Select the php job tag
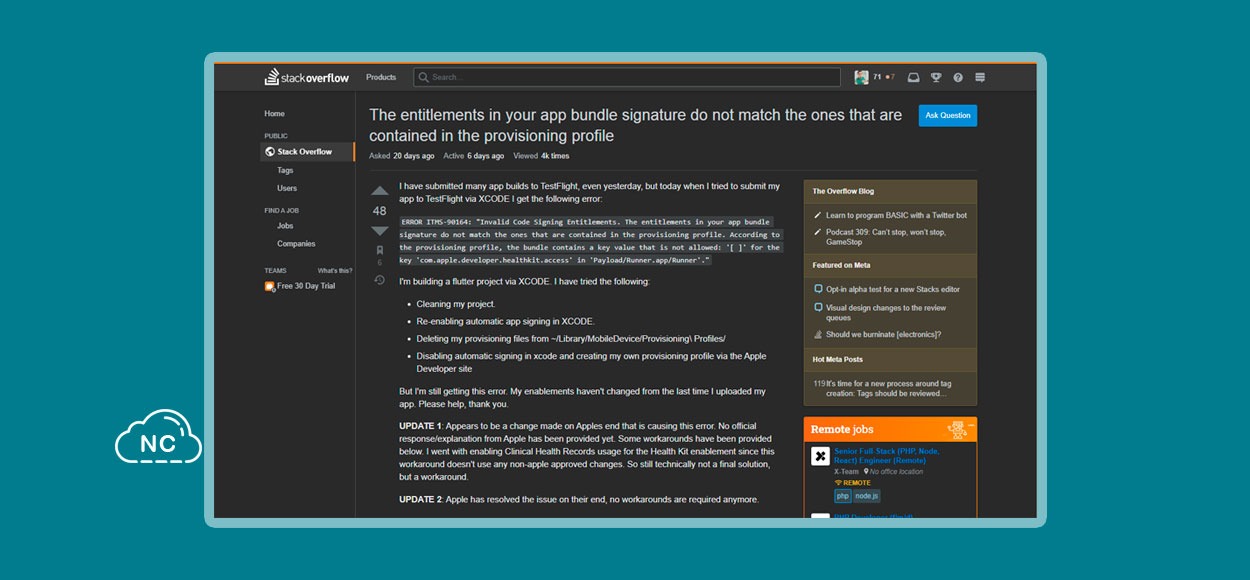 coord(843,496)
